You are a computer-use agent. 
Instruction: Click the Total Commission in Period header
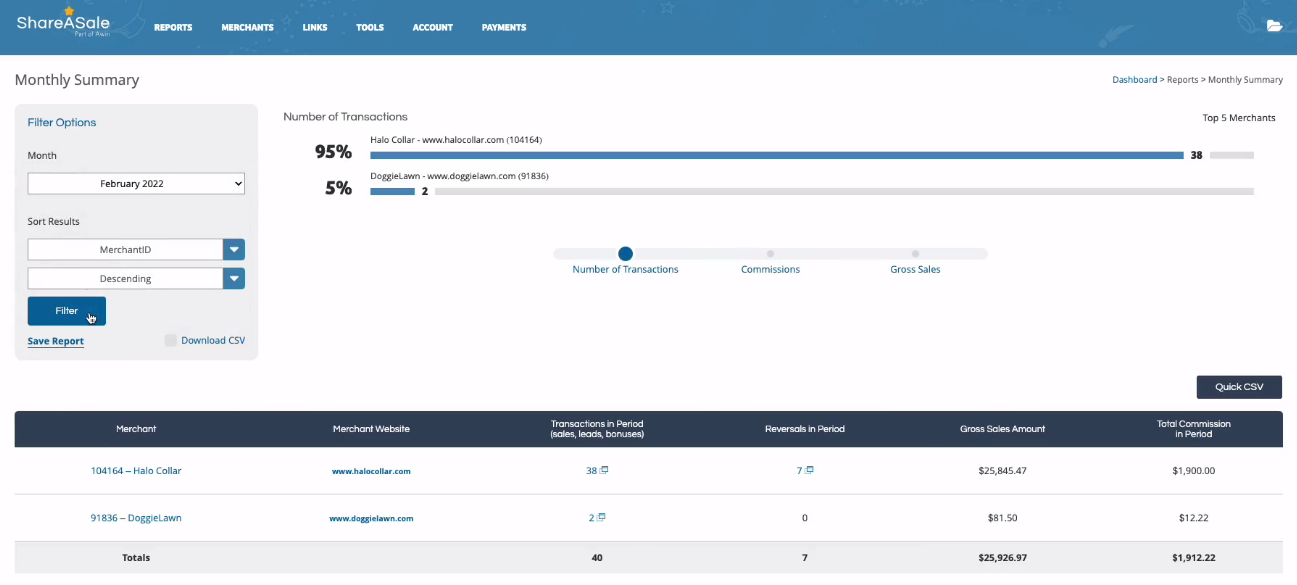pos(1194,429)
